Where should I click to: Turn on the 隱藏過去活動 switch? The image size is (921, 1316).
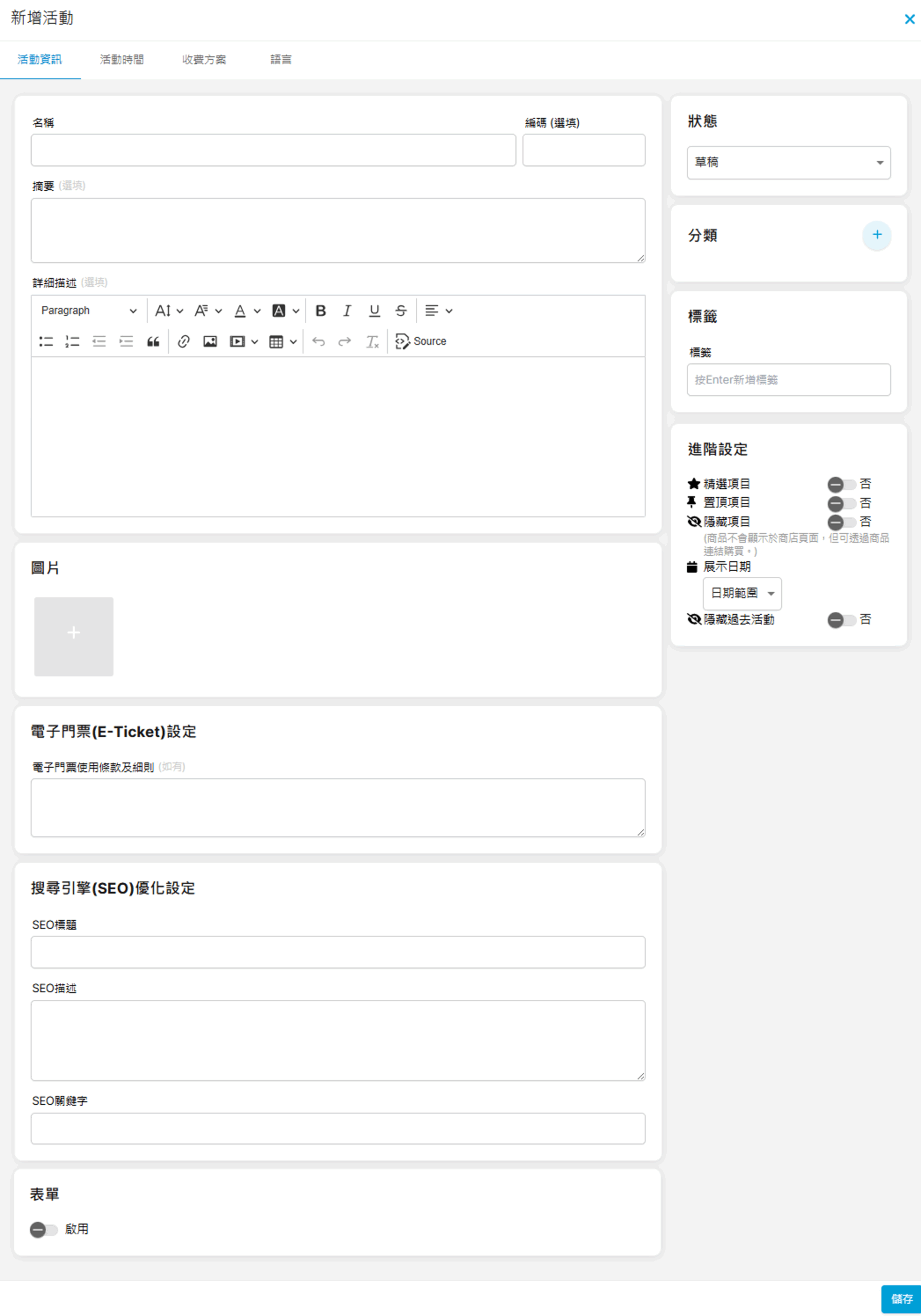point(841,620)
